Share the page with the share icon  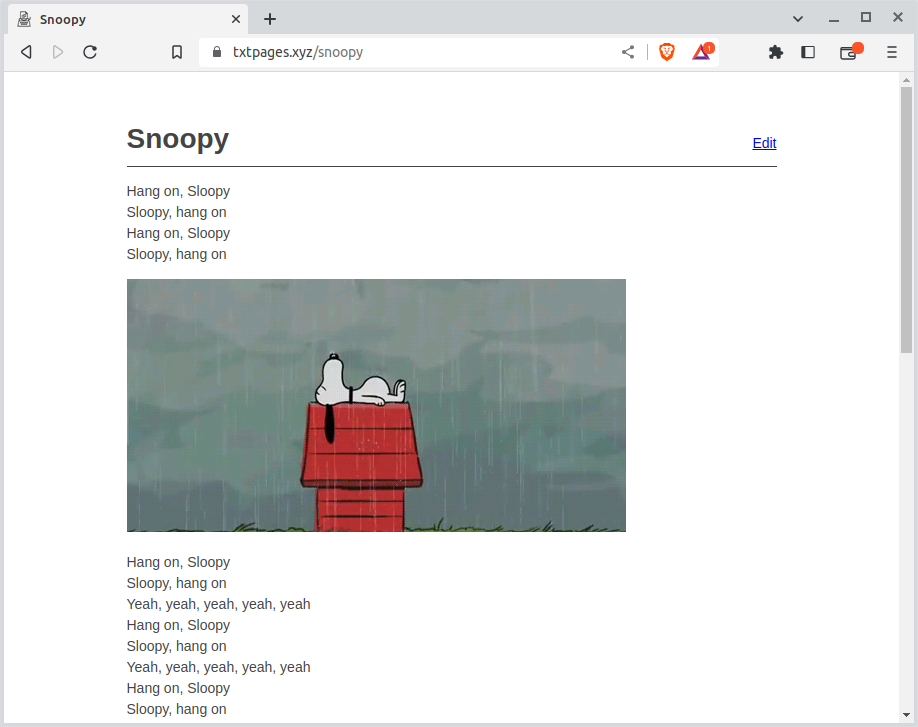pyautogui.click(x=628, y=52)
